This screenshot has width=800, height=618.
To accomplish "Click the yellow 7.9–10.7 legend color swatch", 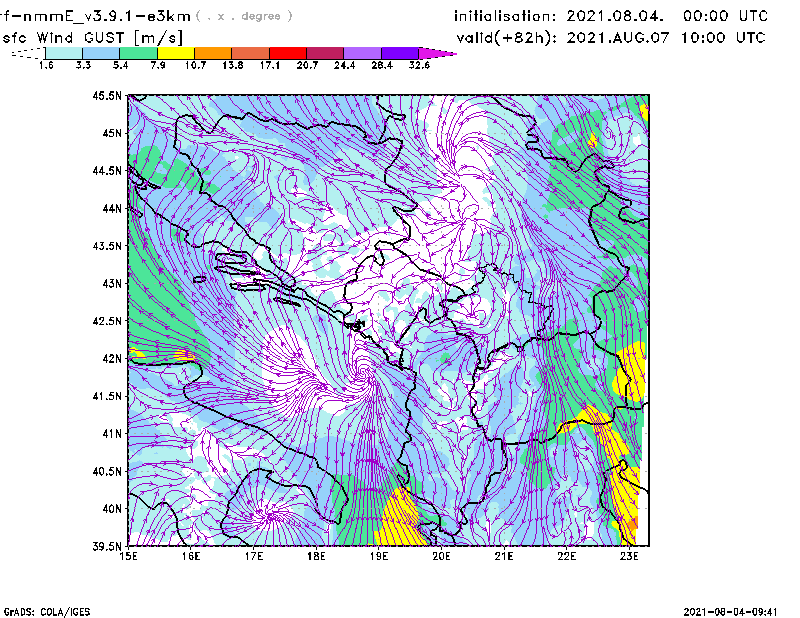I will pyautogui.click(x=176, y=53).
